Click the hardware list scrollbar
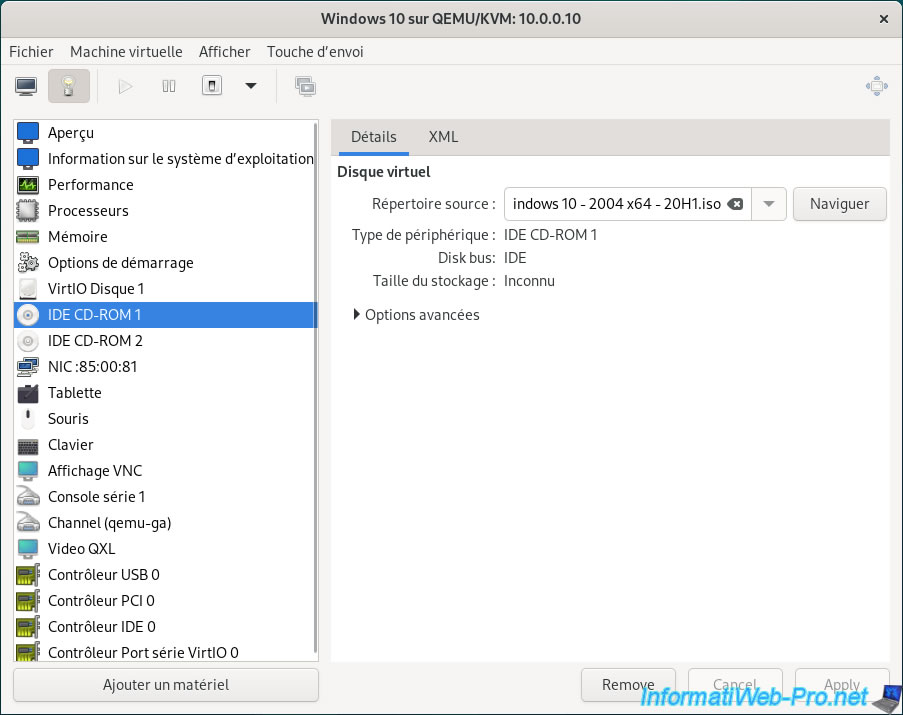 [x=315, y=387]
